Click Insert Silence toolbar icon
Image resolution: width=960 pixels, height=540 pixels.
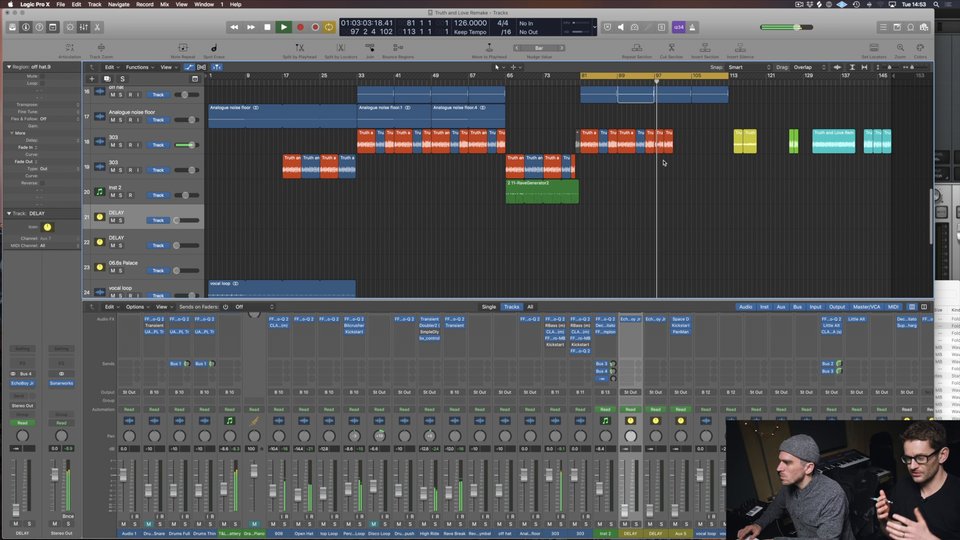click(740, 48)
